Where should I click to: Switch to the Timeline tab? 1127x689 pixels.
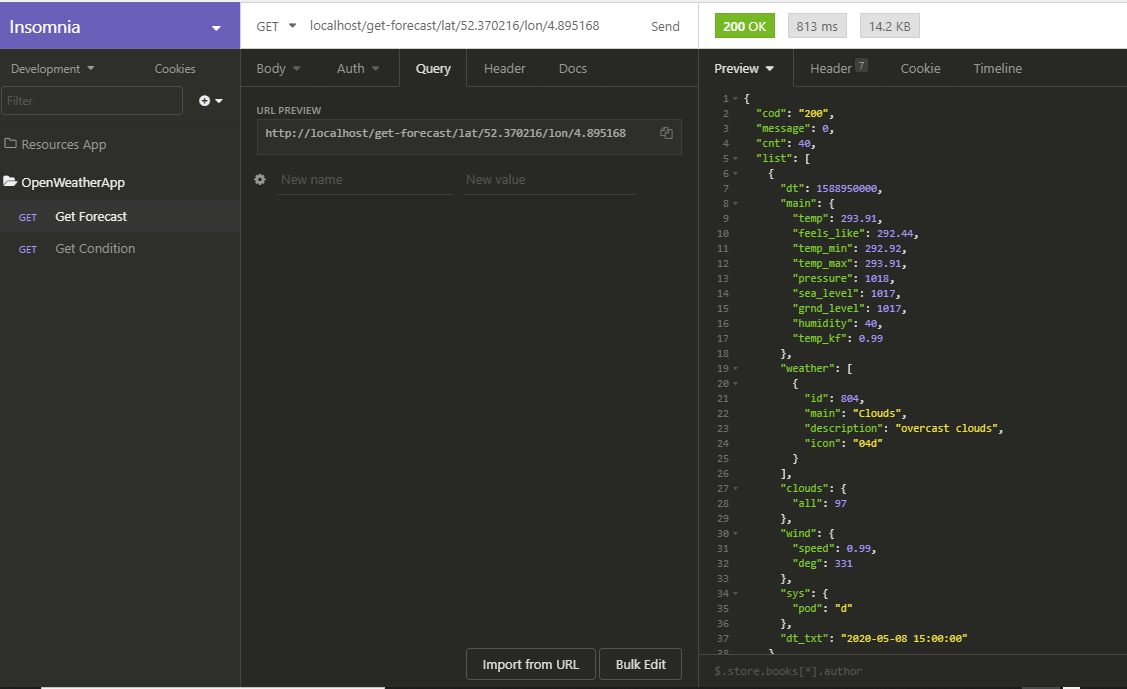tap(998, 69)
